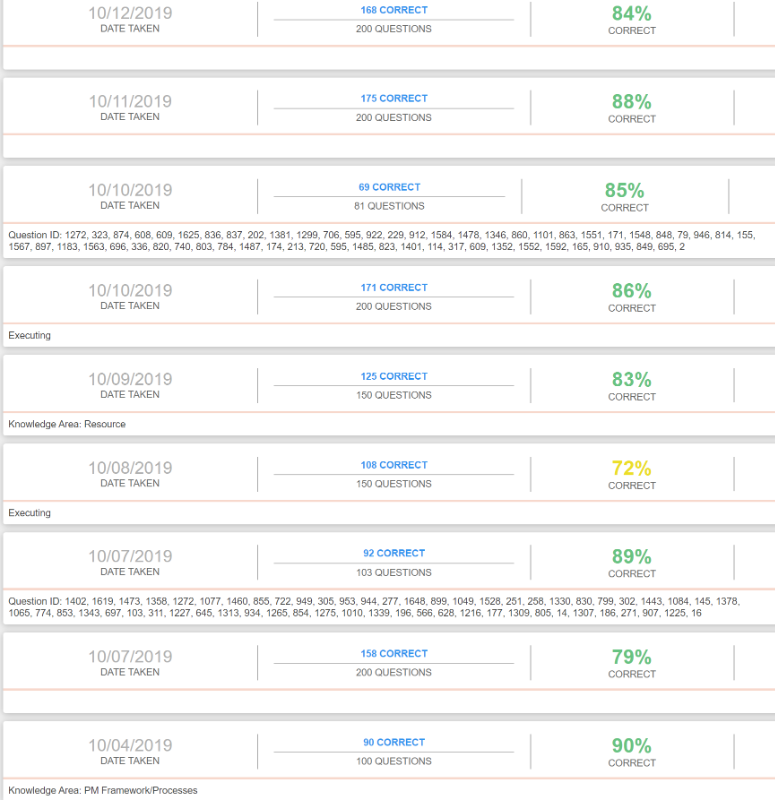Click the Question ID list starting with 1402
775x800 pixels.
[x=374, y=607]
